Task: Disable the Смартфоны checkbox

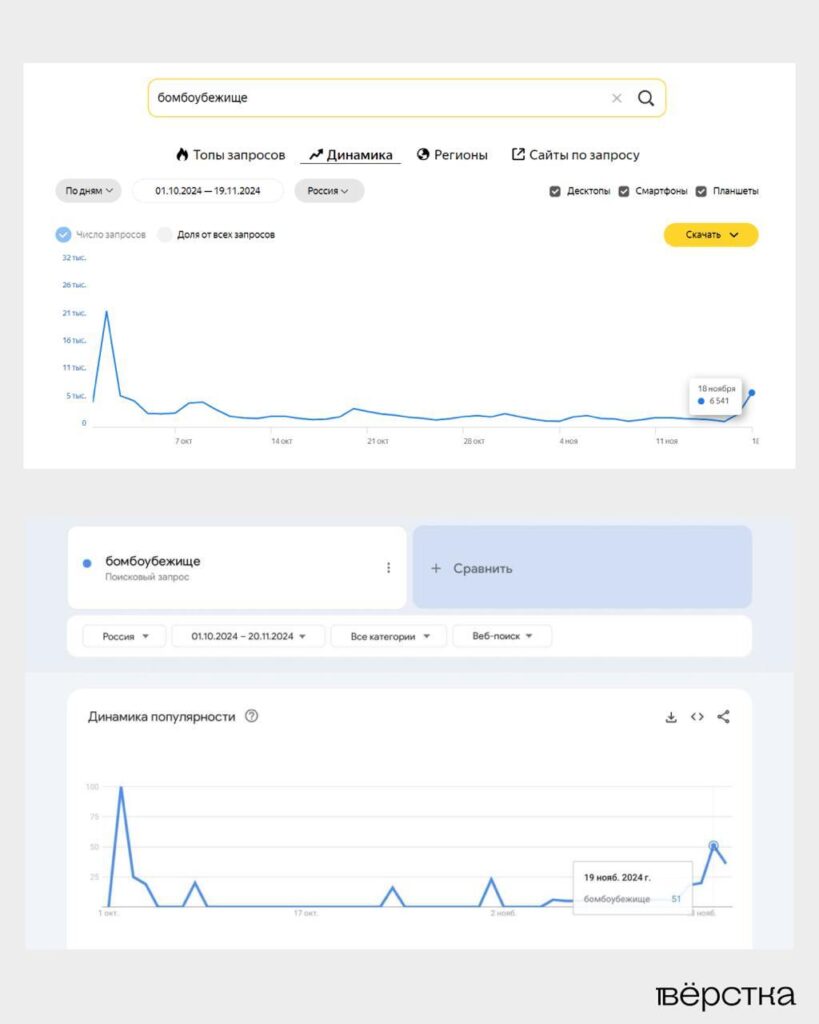Action: 625,189
